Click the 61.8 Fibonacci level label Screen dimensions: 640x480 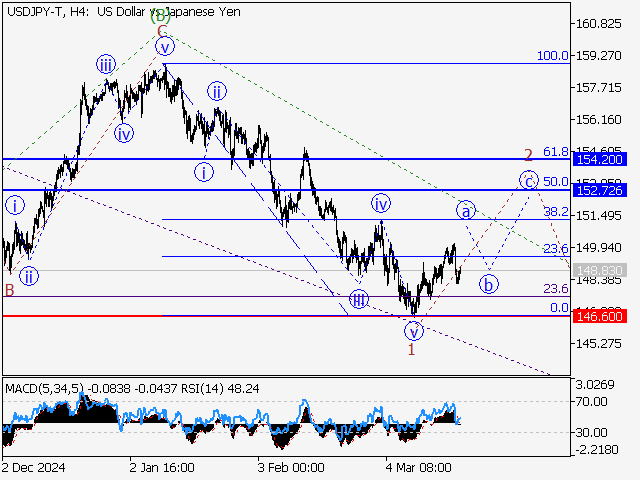pos(555,151)
